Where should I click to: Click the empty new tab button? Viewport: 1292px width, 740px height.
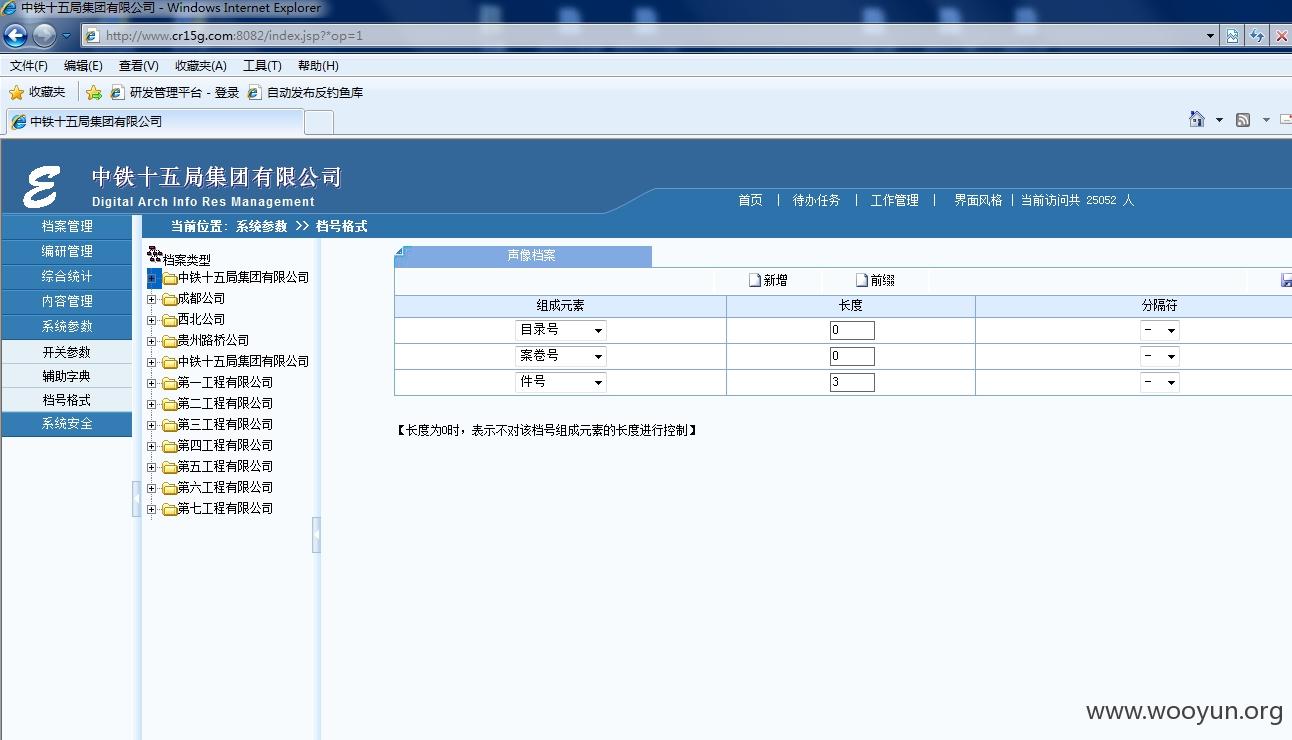tap(319, 122)
